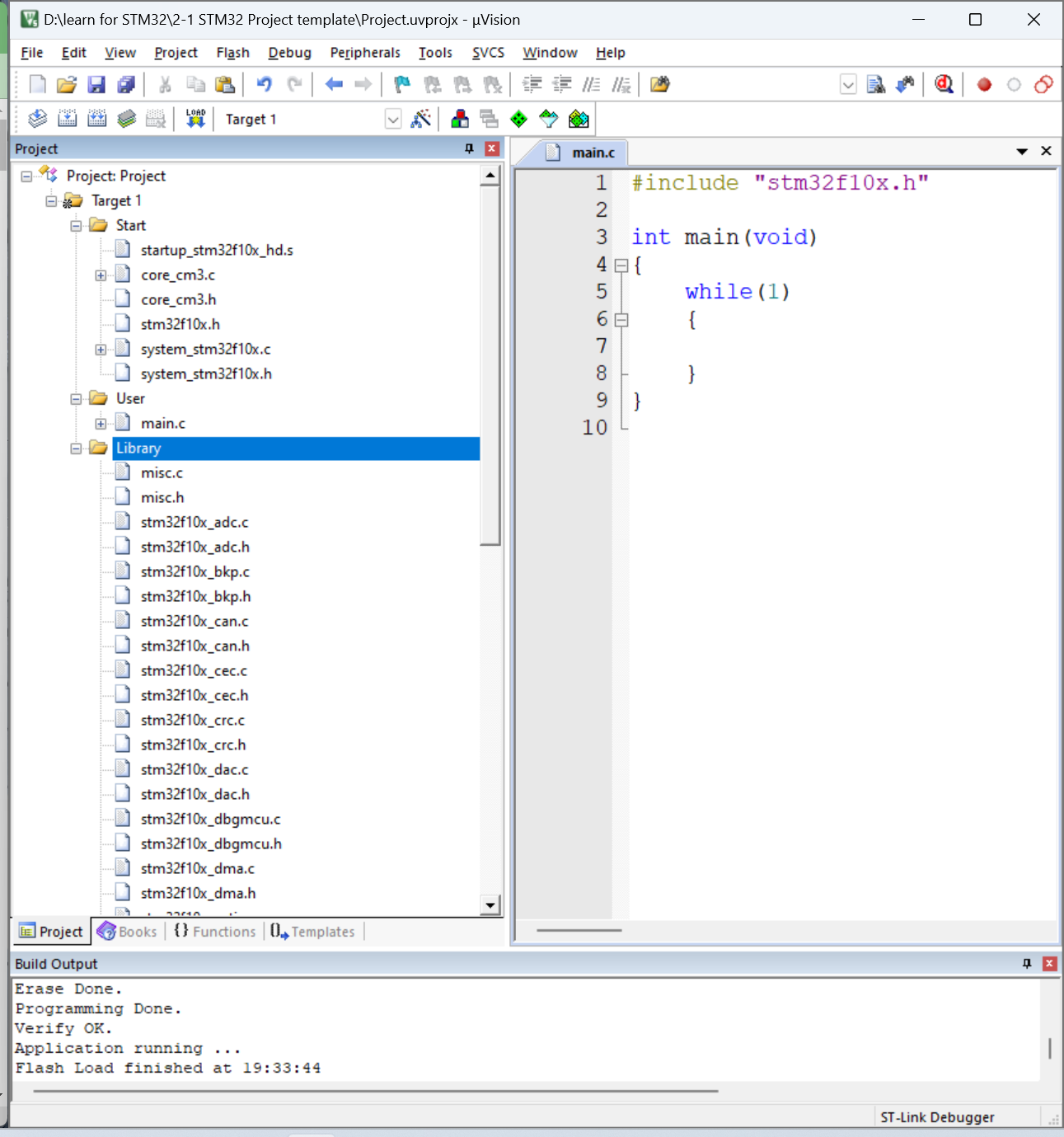Open Find in Files from the toolbar
This screenshot has height=1137, width=1064.
click(x=660, y=84)
